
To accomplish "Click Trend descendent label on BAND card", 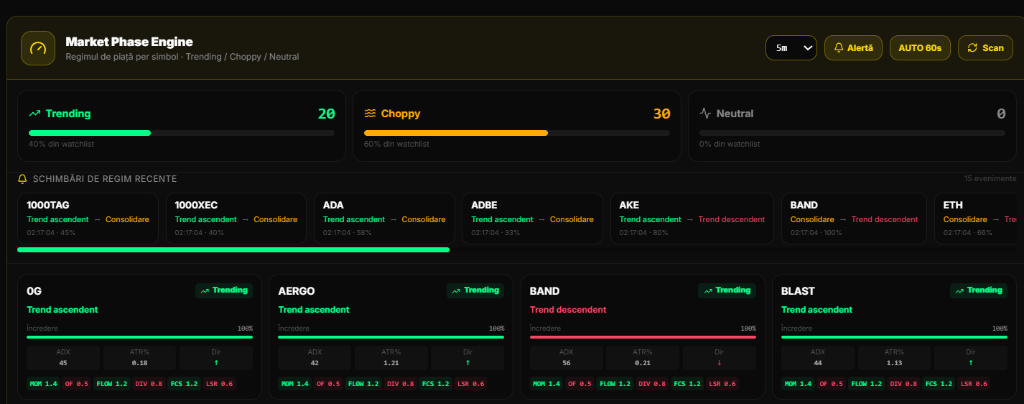I will point(568,309).
